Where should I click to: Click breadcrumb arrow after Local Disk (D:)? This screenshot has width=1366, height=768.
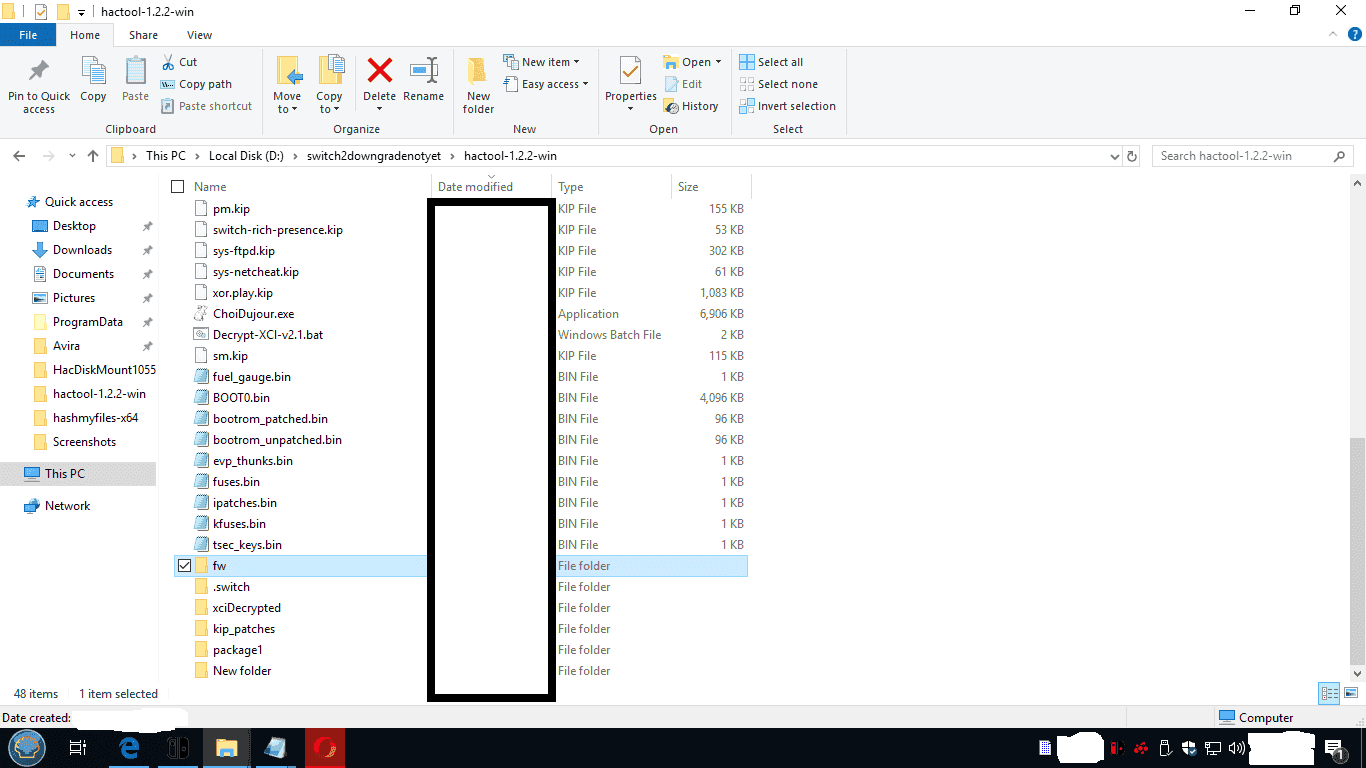pyautogui.click(x=296, y=156)
